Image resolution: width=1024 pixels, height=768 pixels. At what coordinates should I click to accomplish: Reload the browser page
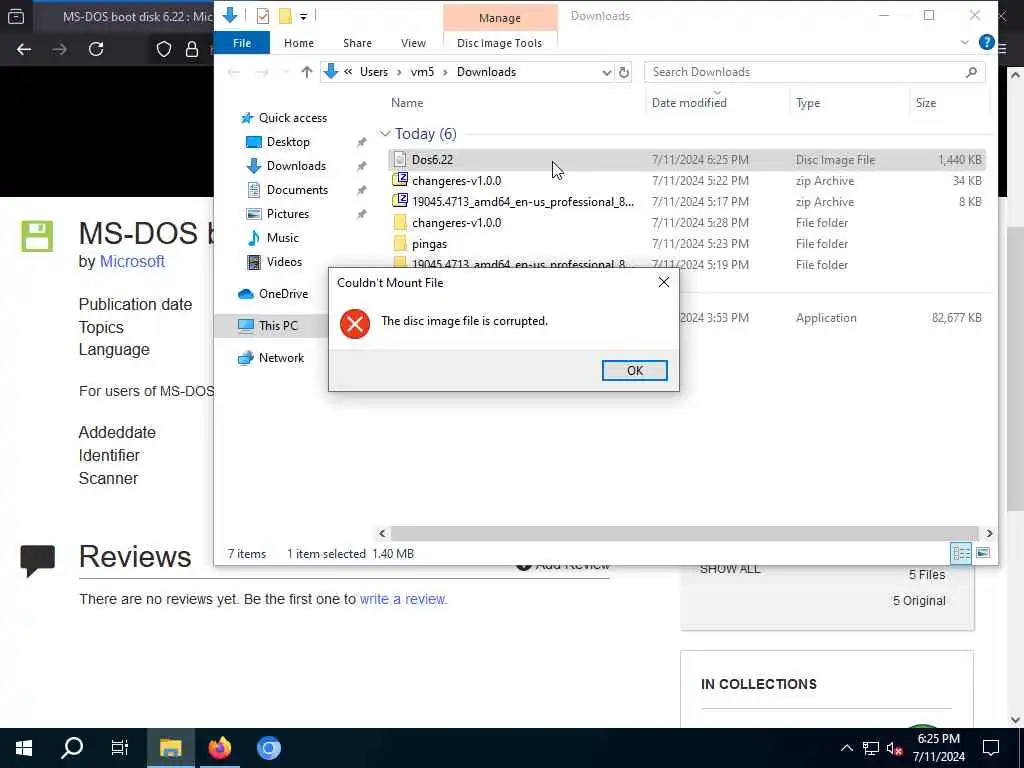coord(96,49)
